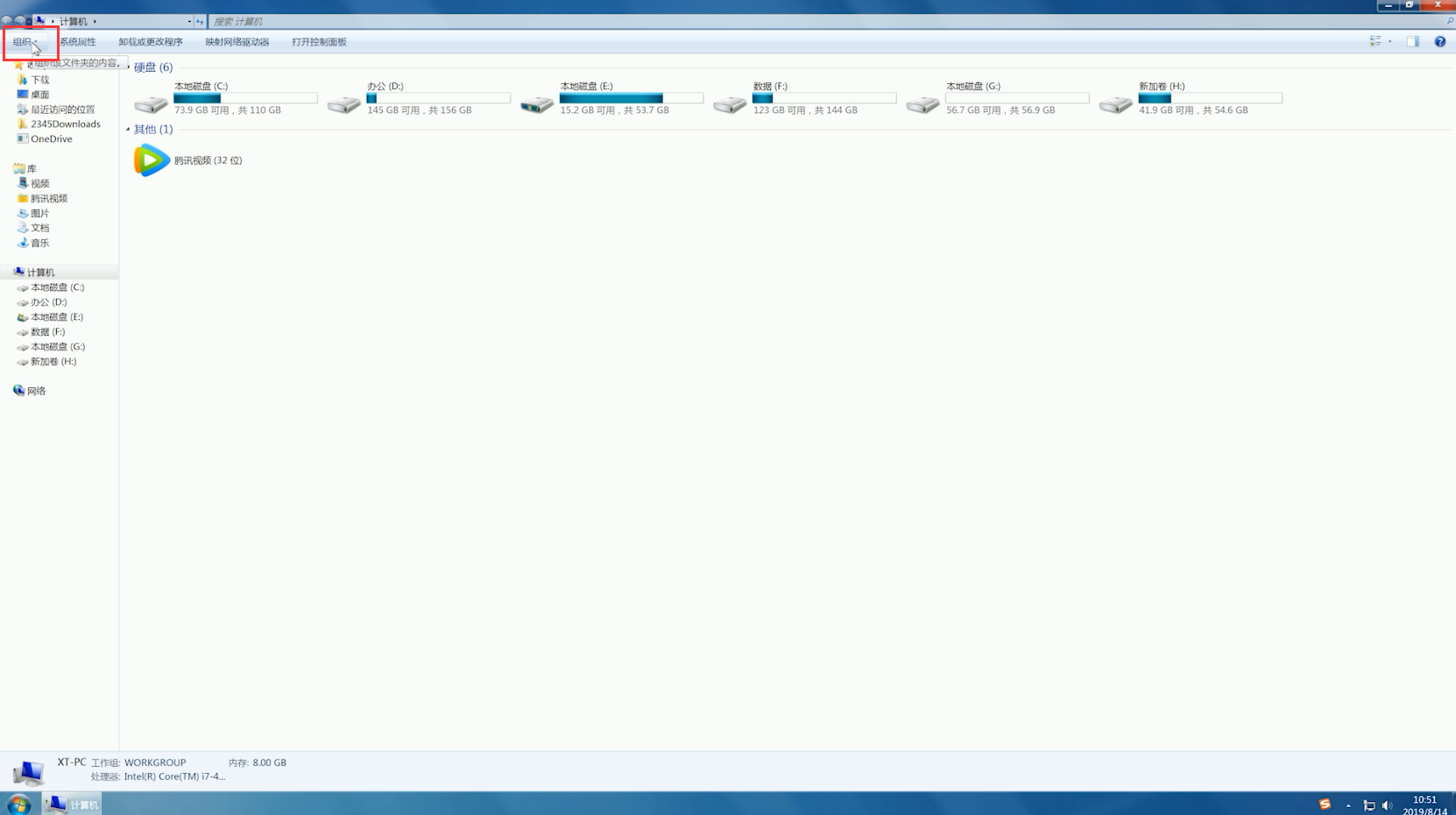Collapse the 其他 (1) group

pos(128,129)
